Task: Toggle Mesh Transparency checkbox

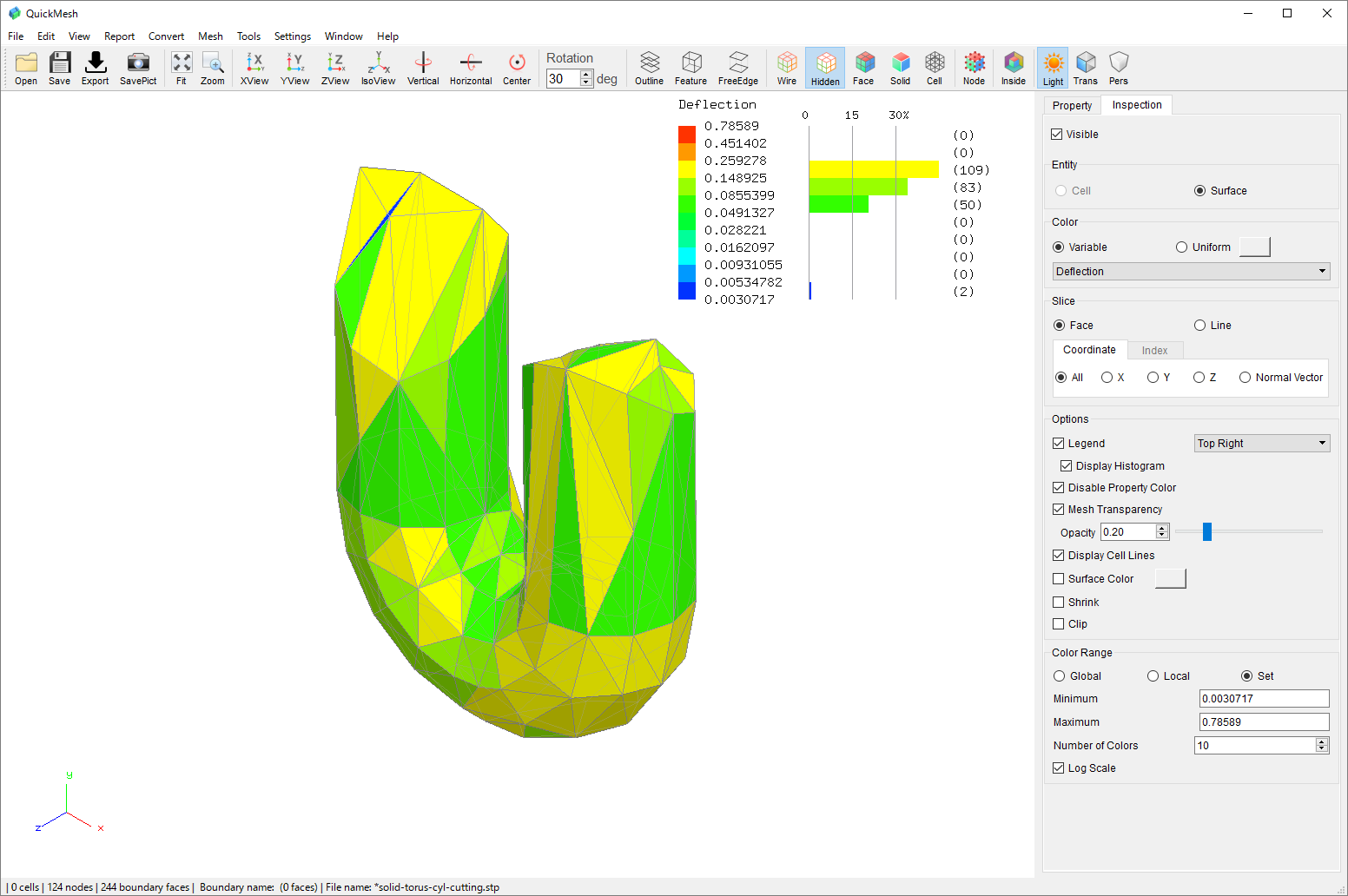Action: pos(1058,510)
